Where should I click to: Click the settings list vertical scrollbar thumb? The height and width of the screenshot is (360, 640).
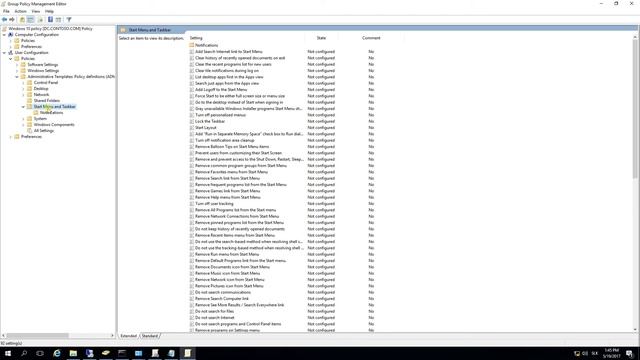[x=635, y=108]
